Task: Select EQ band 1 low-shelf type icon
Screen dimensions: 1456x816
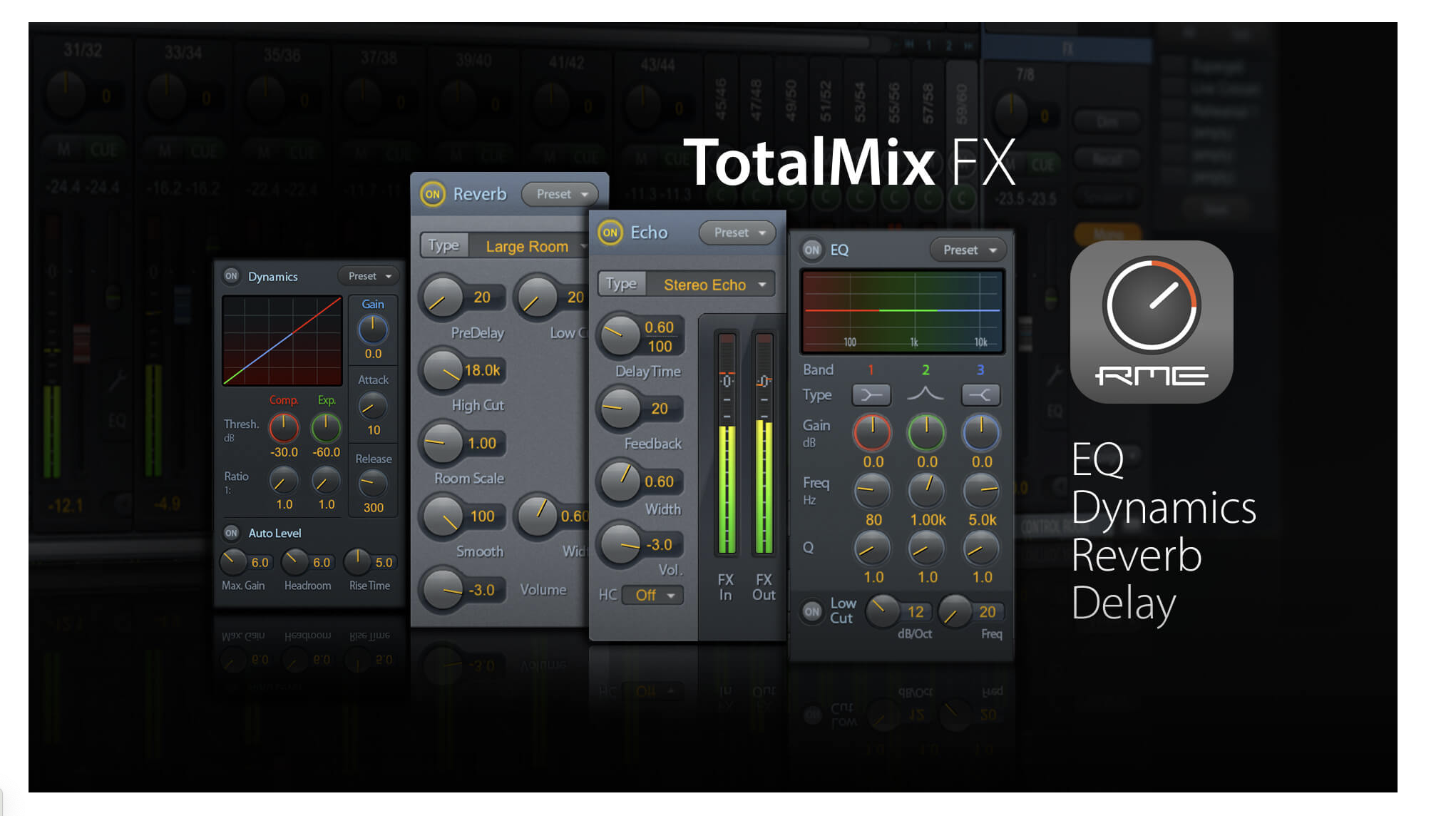Action: point(871,394)
